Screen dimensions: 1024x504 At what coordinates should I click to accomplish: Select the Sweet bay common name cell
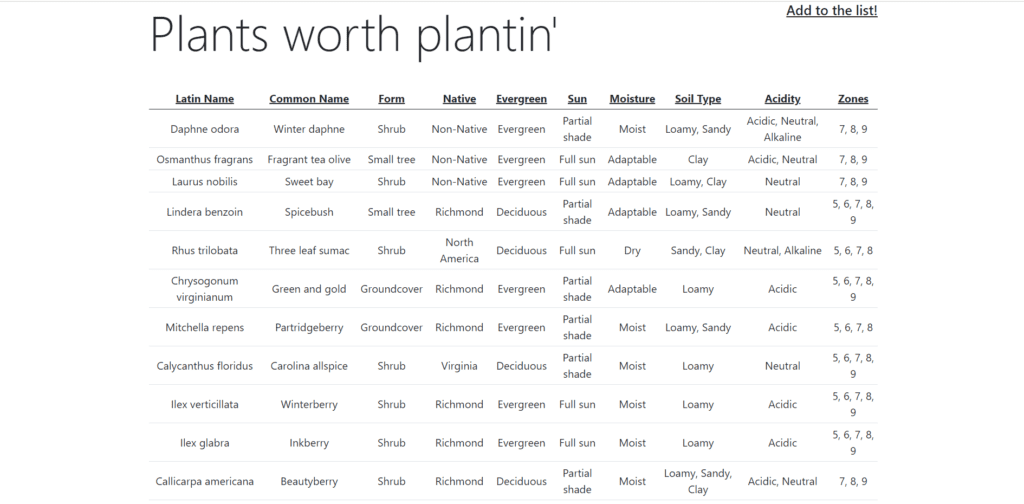[x=309, y=182]
